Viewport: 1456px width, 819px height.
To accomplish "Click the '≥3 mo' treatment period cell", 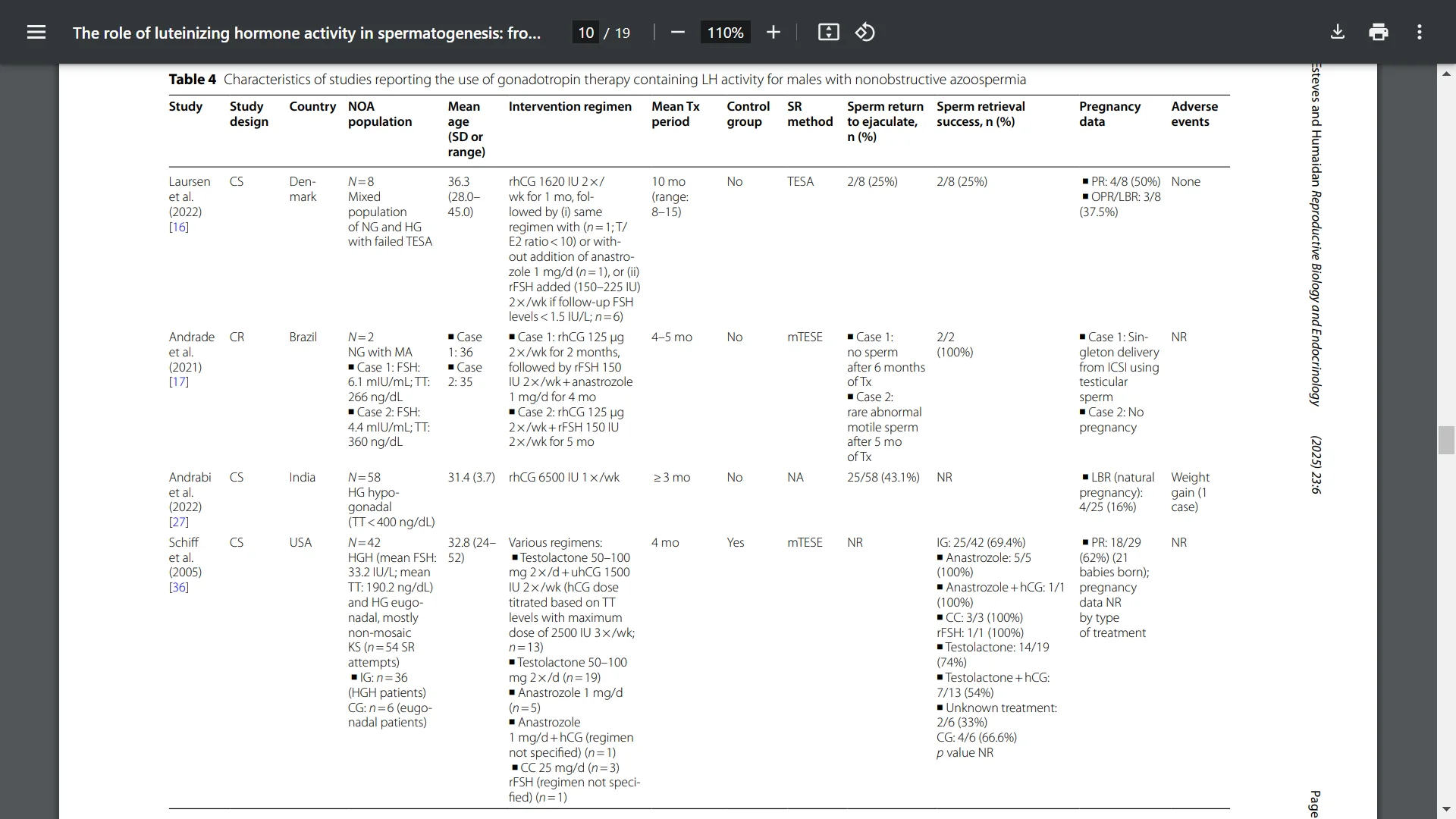I will click(671, 477).
